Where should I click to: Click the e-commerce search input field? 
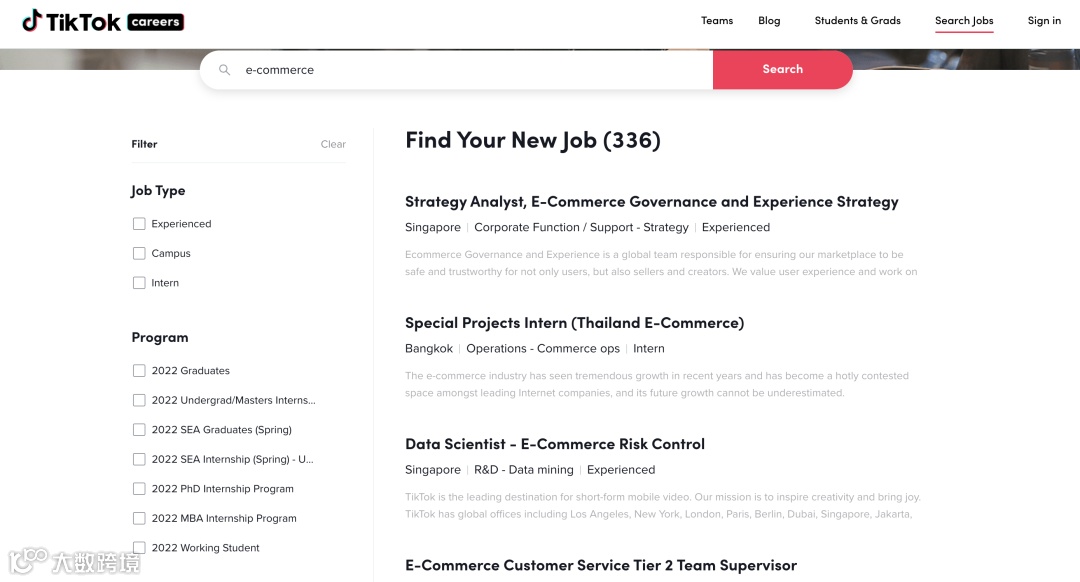pos(470,70)
